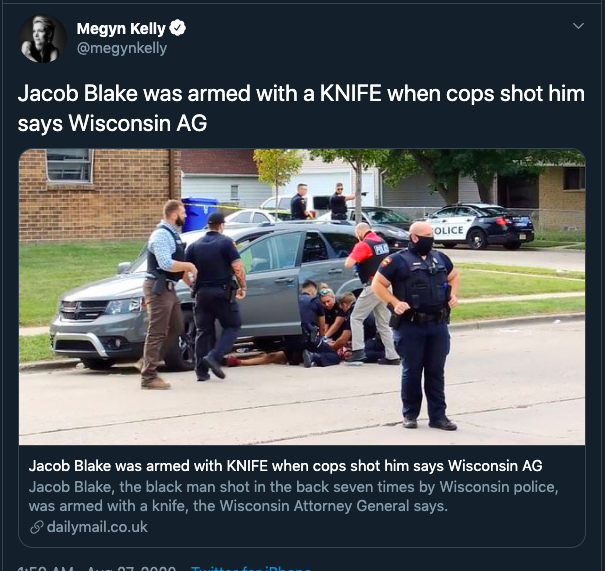Open the article card headline text
605x571 pixels.
coord(286,466)
